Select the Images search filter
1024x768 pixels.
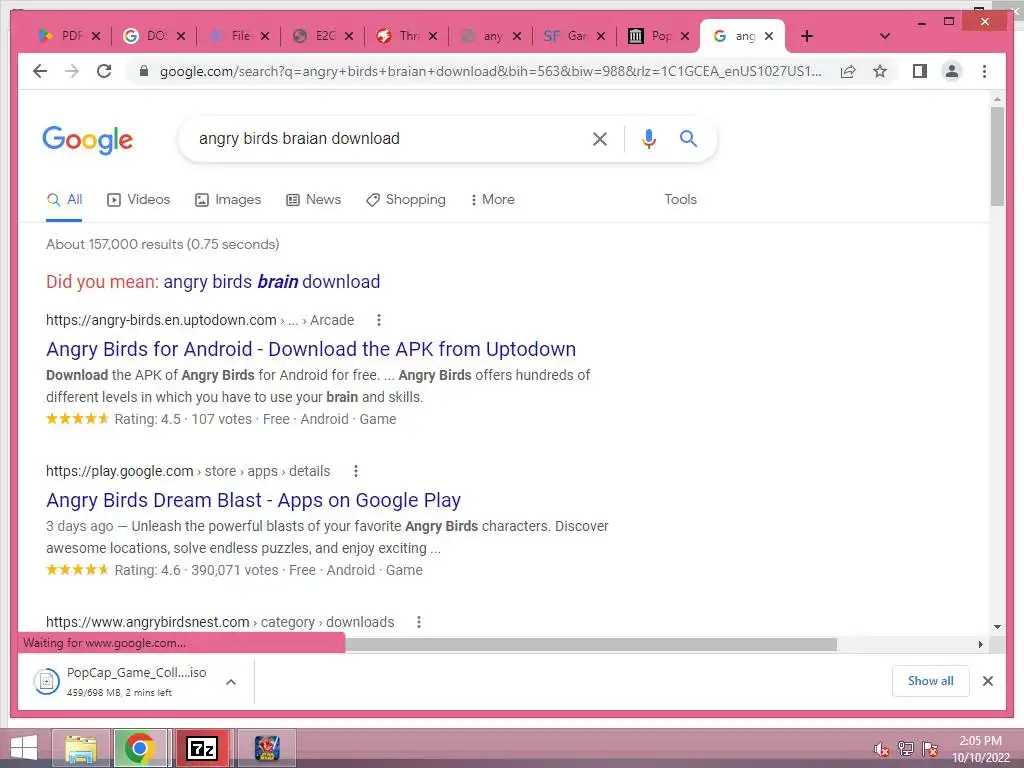tap(228, 200)
